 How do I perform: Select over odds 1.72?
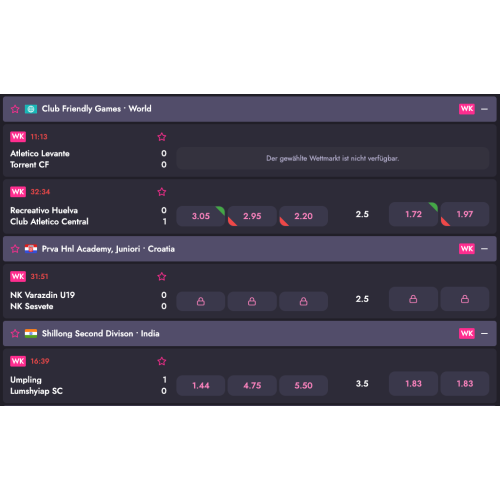pos(413,214)
